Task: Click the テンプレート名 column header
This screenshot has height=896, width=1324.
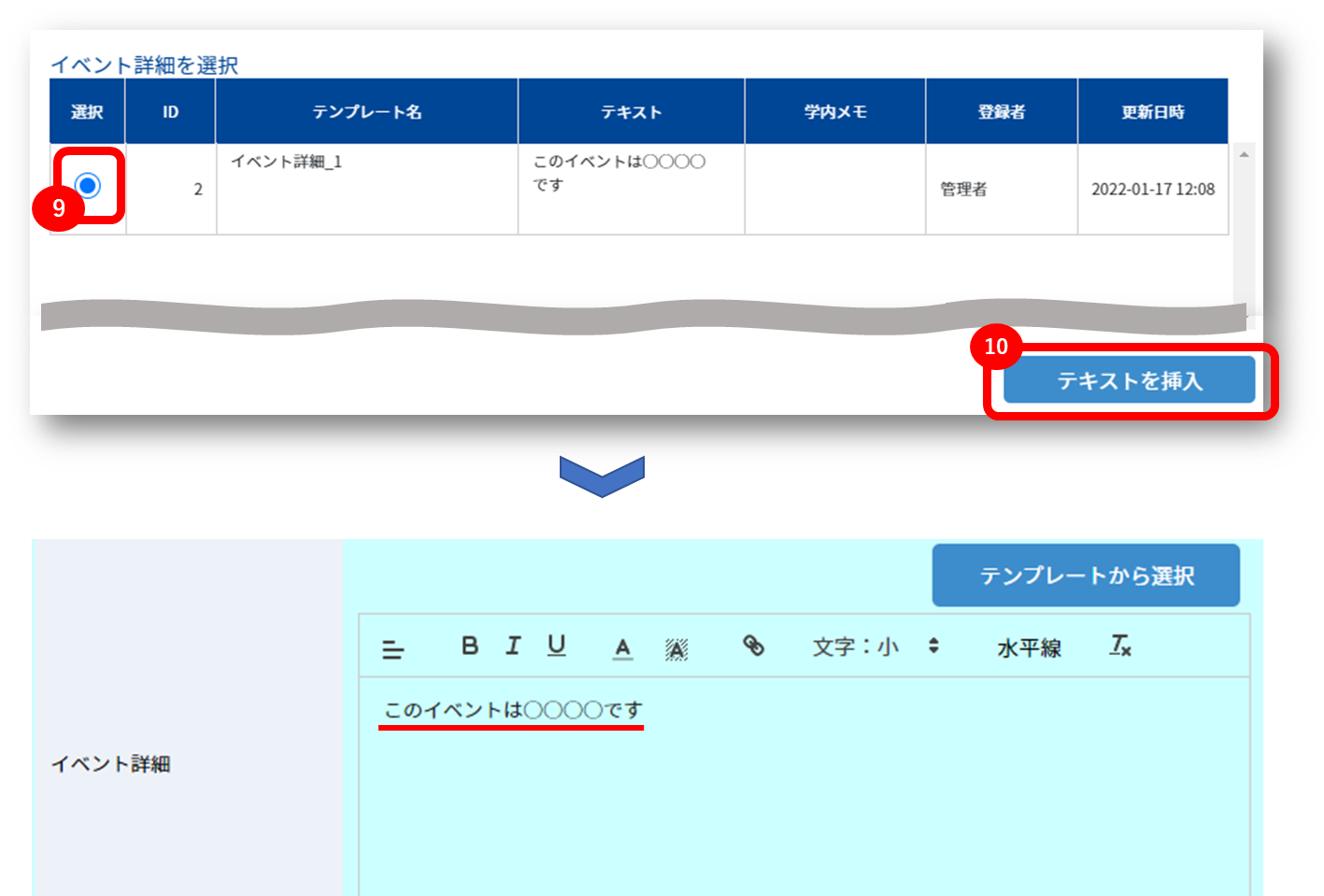Action: [x=367, y=111]
